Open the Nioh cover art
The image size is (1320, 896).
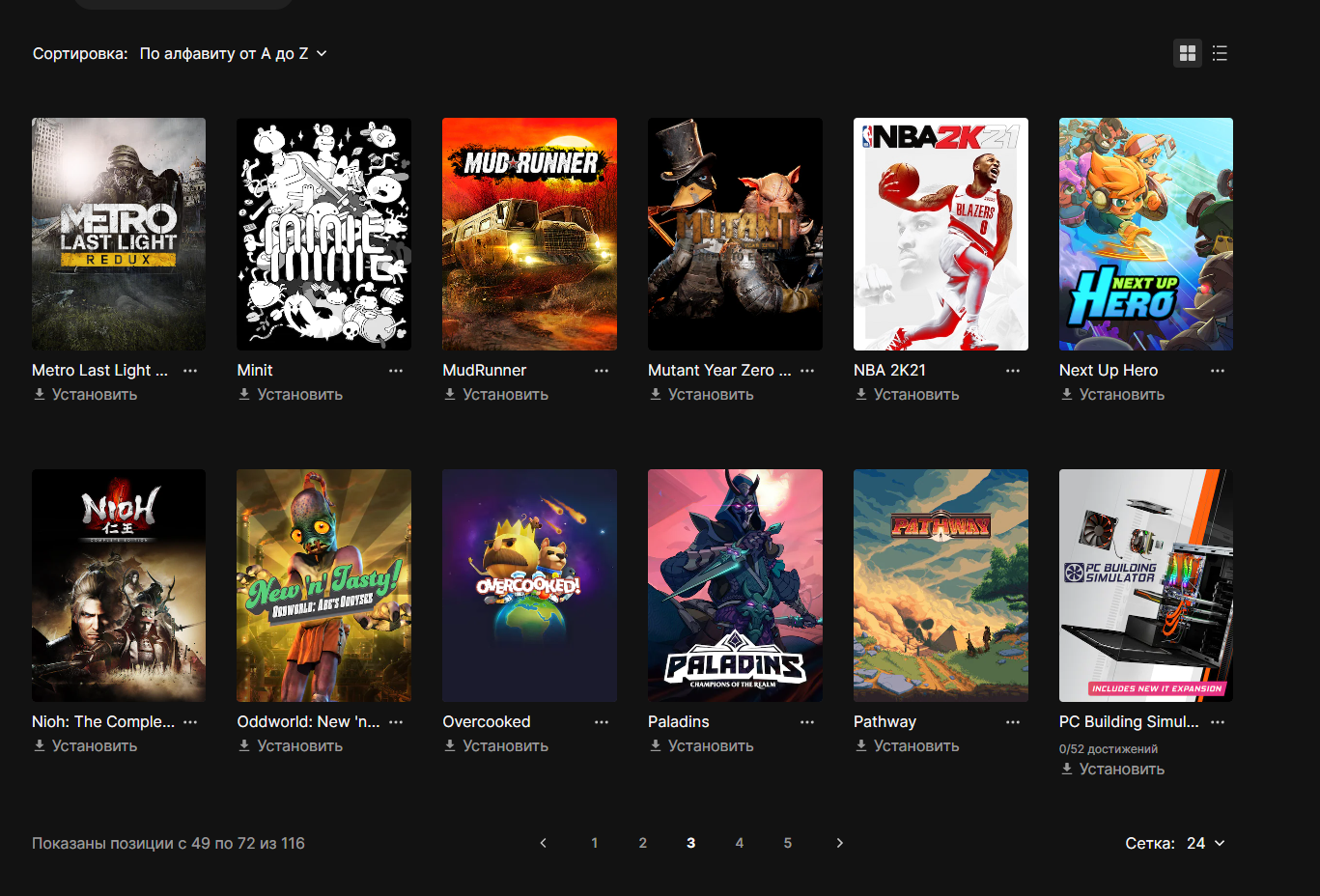119,585
